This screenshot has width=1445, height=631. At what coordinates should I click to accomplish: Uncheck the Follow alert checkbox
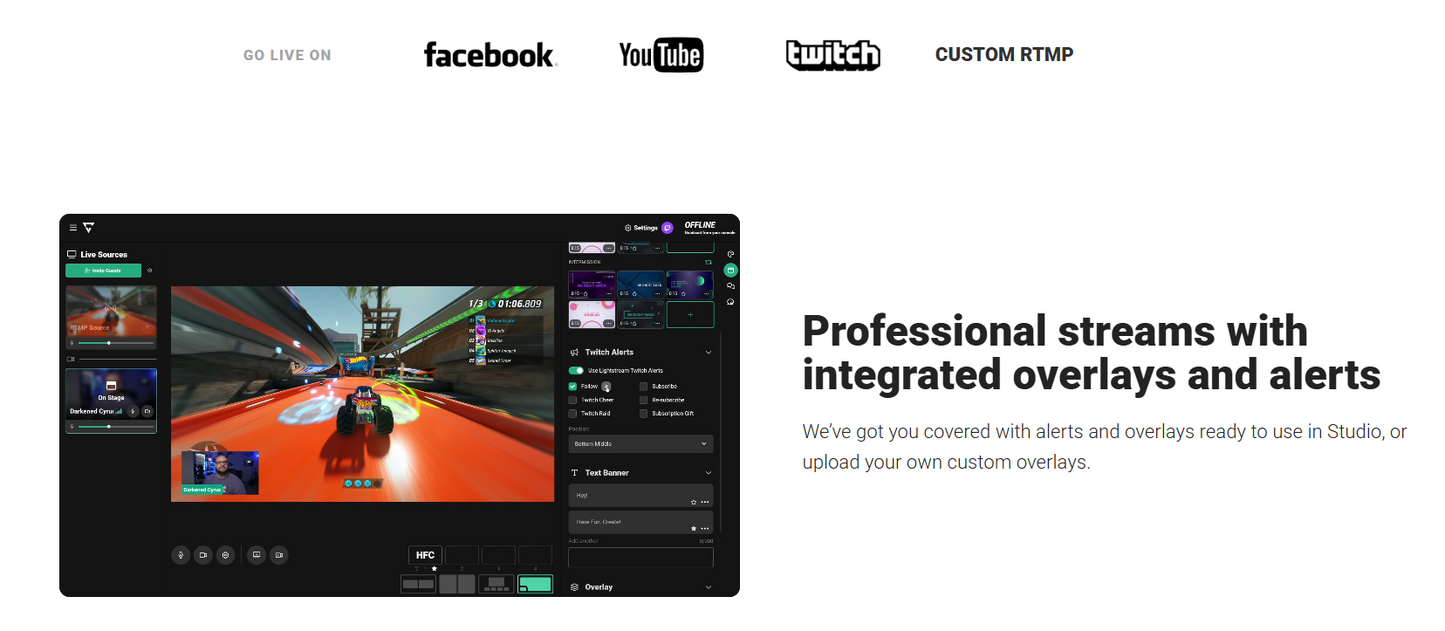573,386
